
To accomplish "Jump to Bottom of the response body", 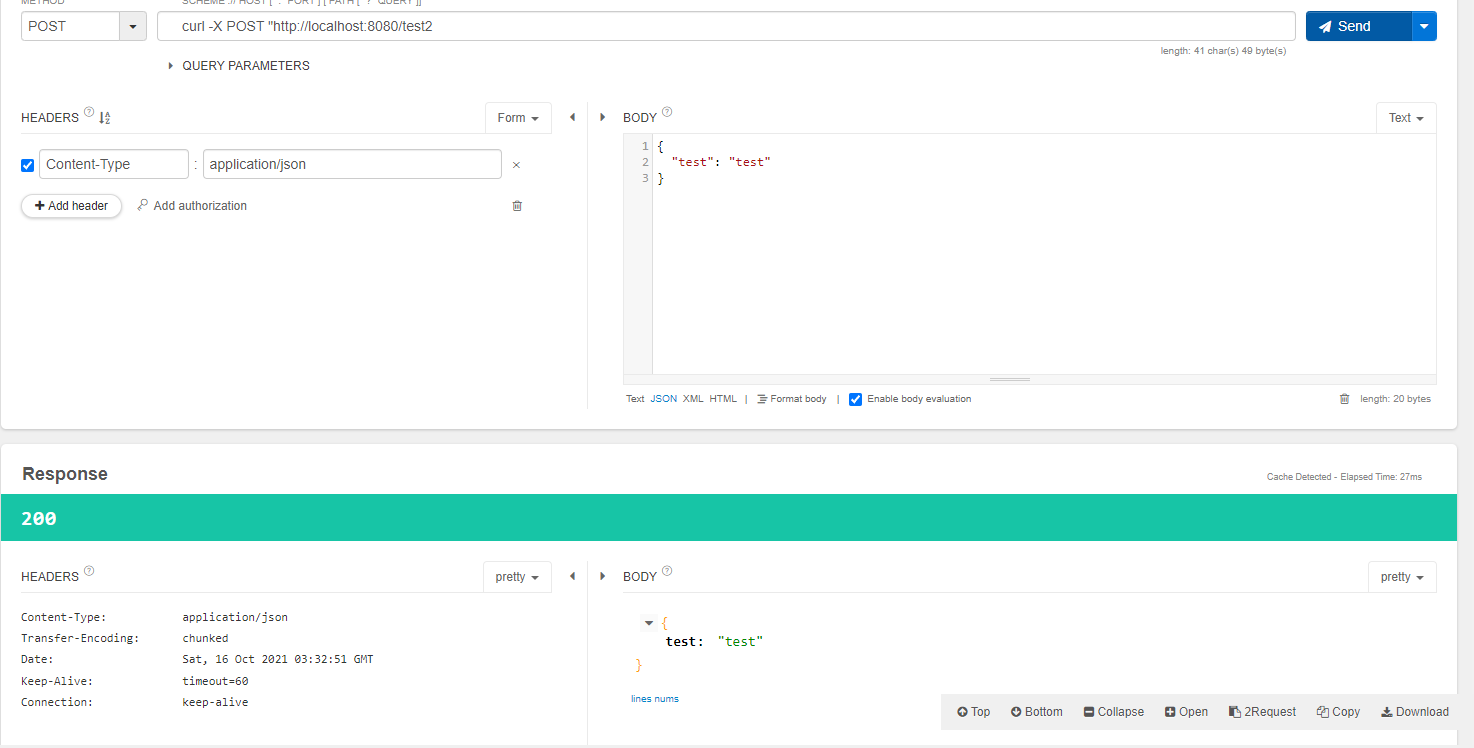I will (x=1036, y=711).
